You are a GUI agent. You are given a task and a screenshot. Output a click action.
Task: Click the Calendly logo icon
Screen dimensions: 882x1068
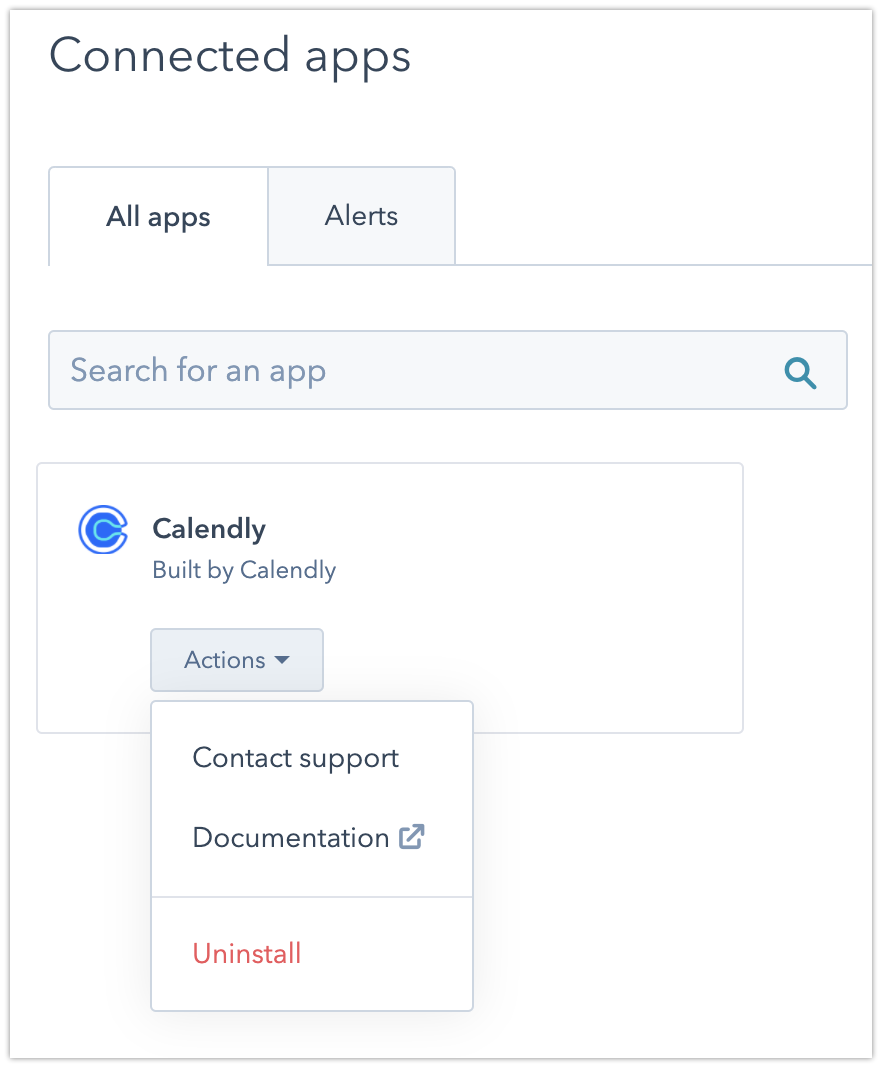coord(103,530)
